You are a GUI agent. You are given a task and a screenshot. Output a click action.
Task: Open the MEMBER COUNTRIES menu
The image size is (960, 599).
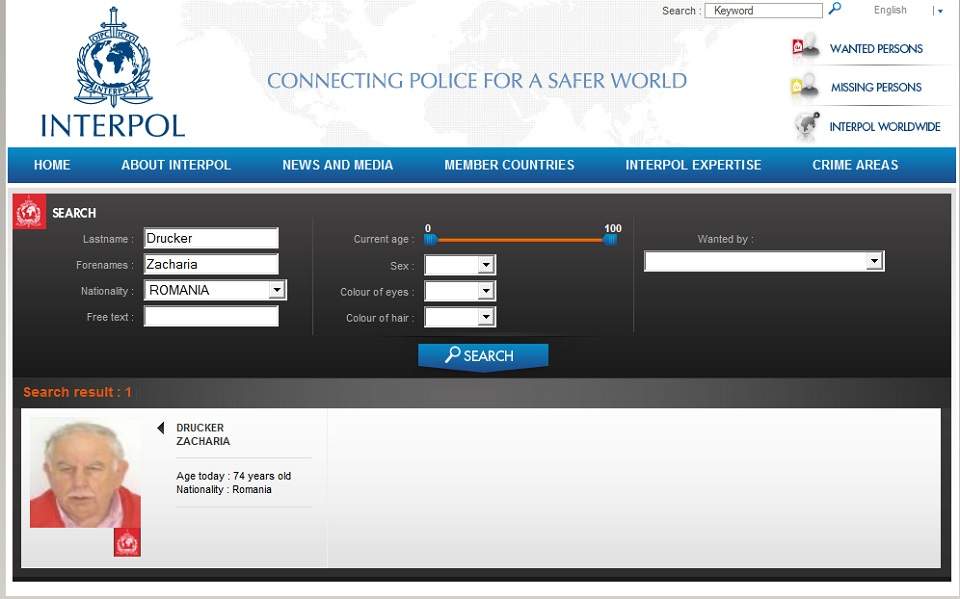click(x=509, y=165)
